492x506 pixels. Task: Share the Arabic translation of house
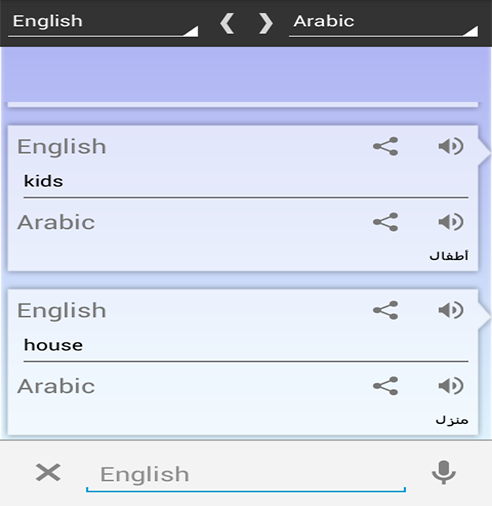point(385,386)
